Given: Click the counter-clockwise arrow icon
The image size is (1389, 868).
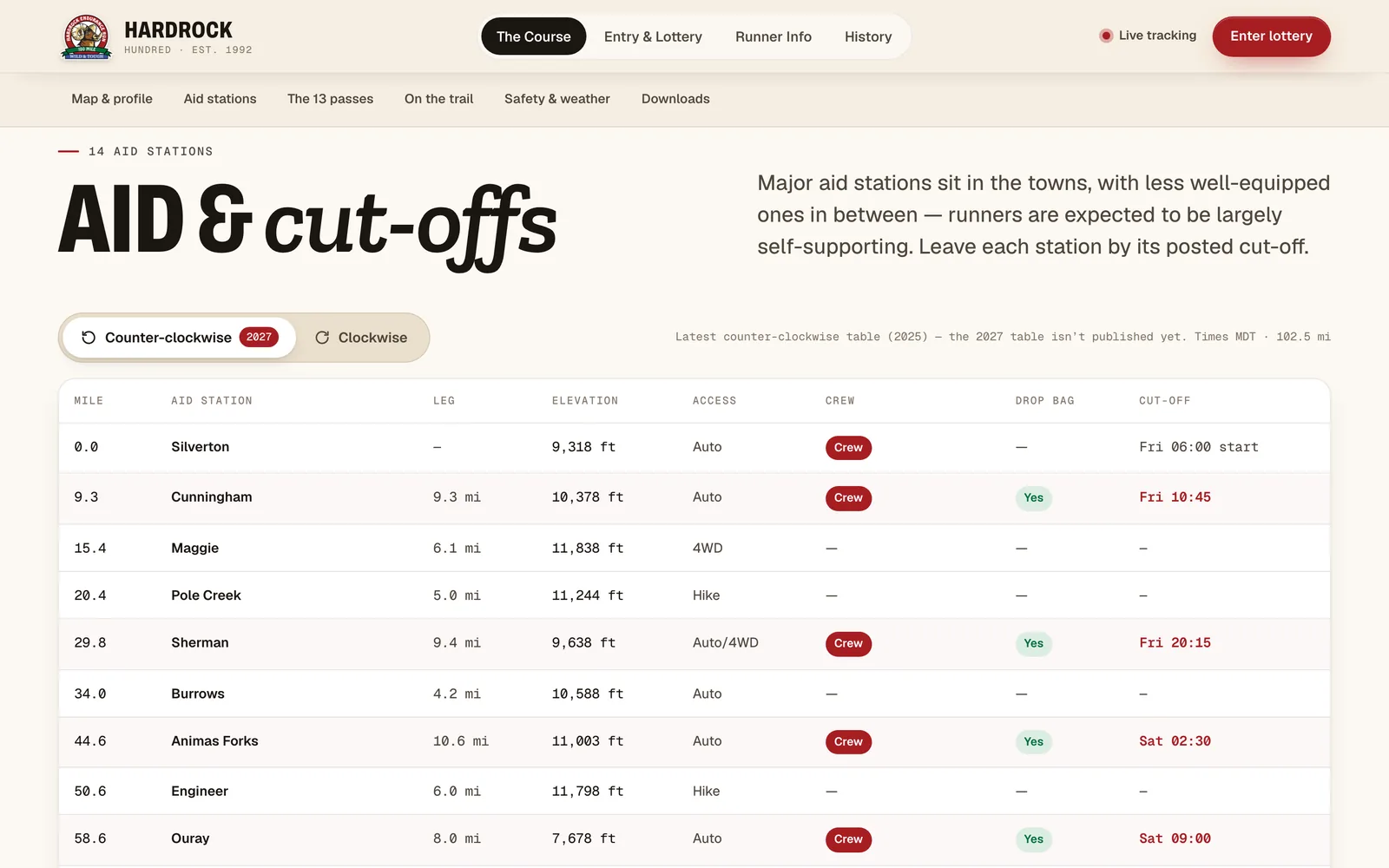Looking at the screenshot, I should pyautogui.click(x=89, y=338).
